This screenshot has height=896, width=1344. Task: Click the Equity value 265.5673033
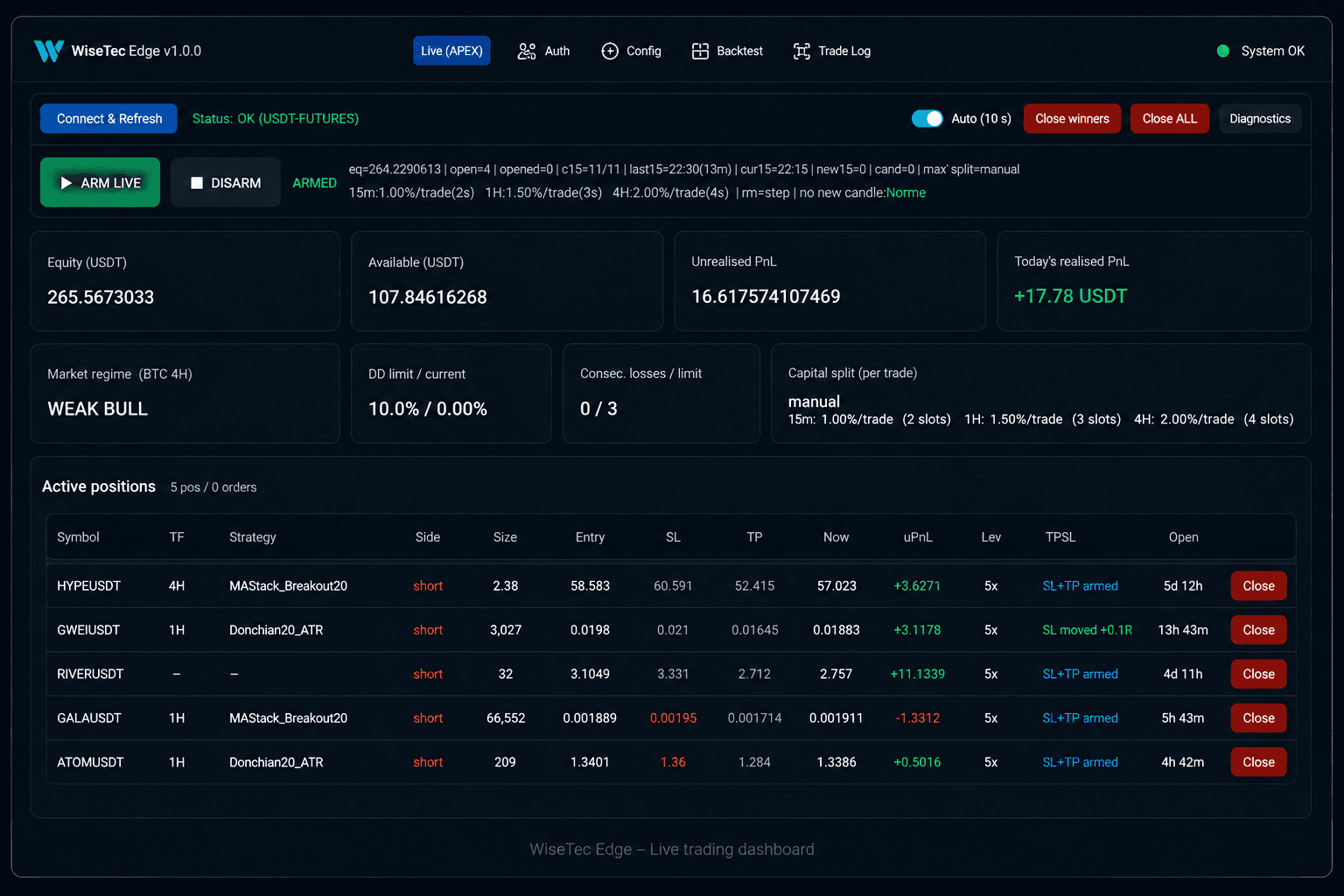pyautogui.click(x=101, y=297)
